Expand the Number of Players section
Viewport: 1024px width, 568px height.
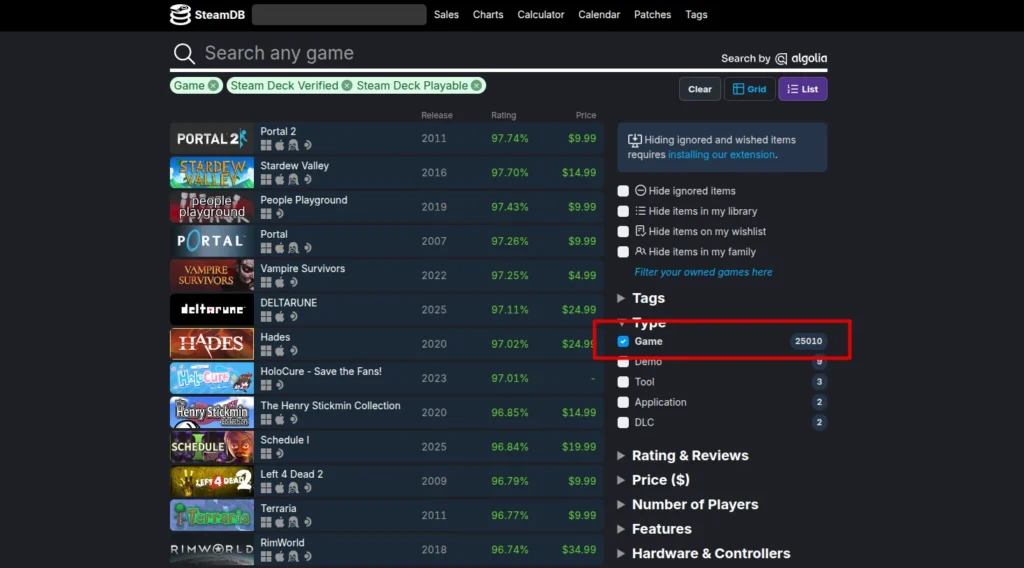point(688,505)
